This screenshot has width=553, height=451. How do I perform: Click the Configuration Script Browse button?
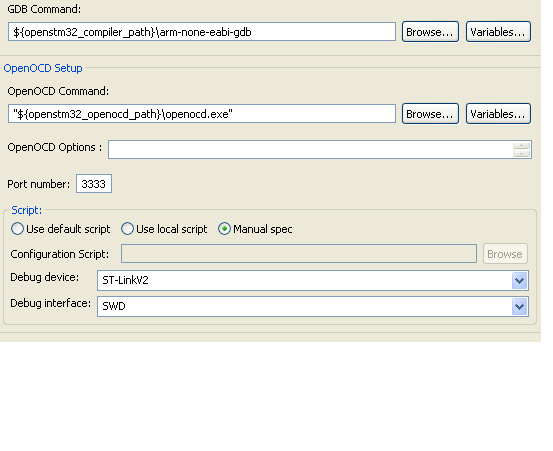tap(505, 254)
